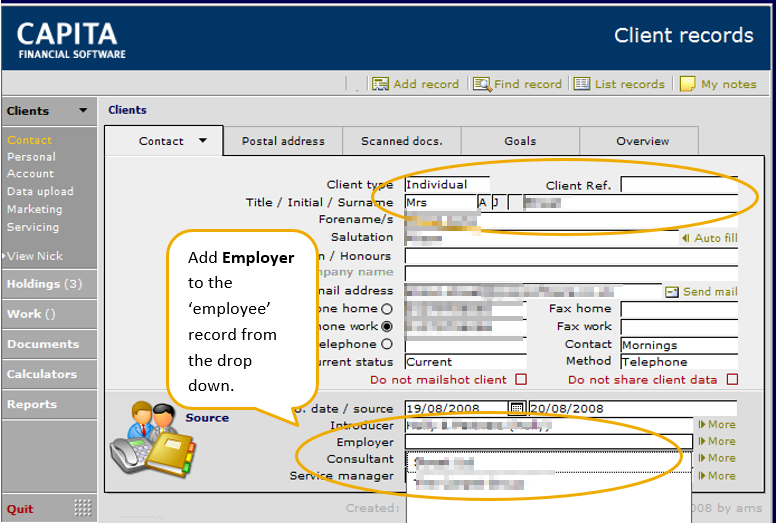Click the More text beside Introducer
The image size is (781, 523).
(x=722, y=424)
